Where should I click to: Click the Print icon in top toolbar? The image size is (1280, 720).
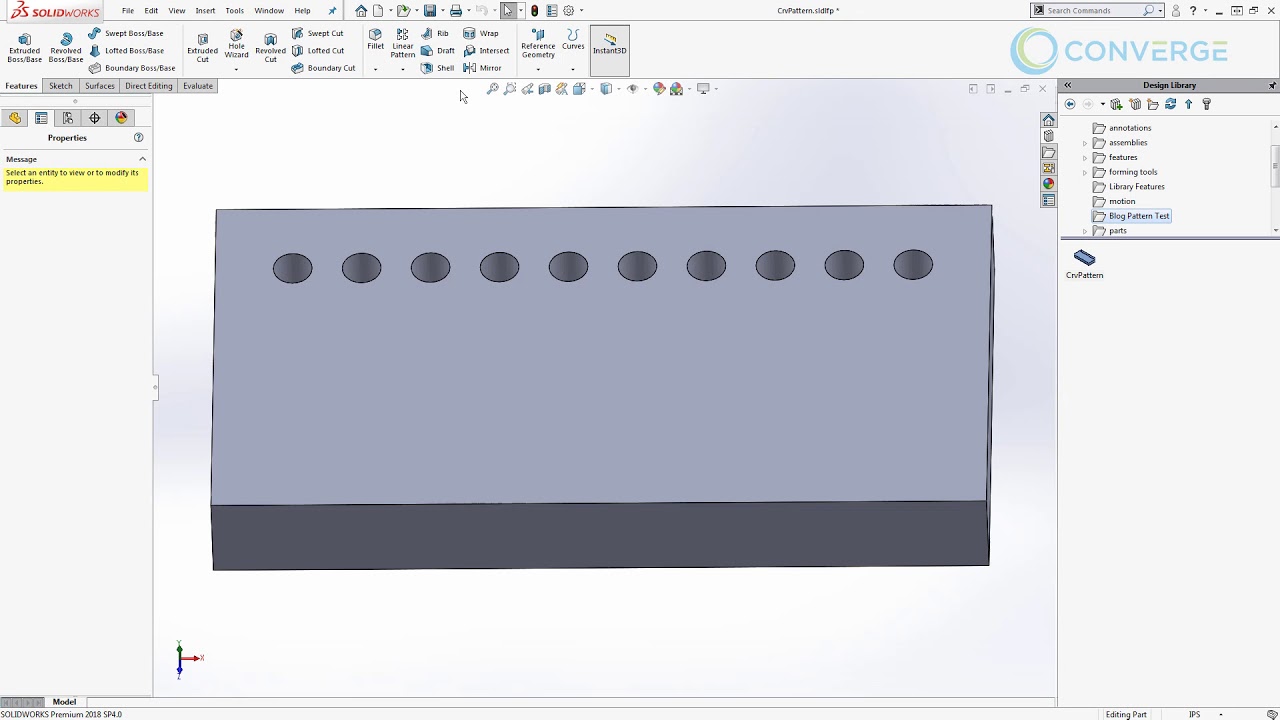coord(456,10)
